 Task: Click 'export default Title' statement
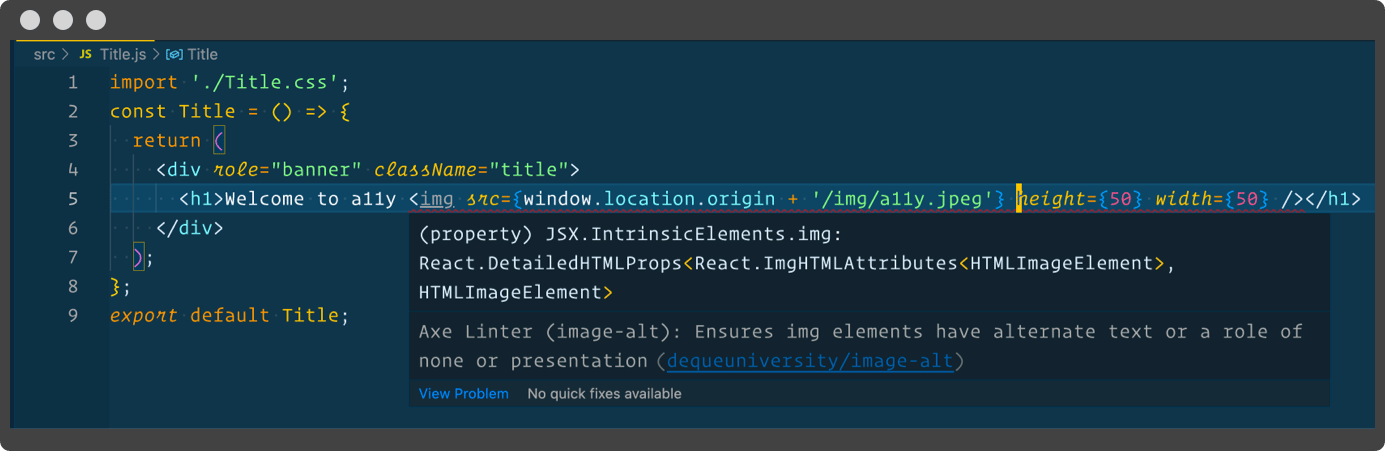(229, 315)
